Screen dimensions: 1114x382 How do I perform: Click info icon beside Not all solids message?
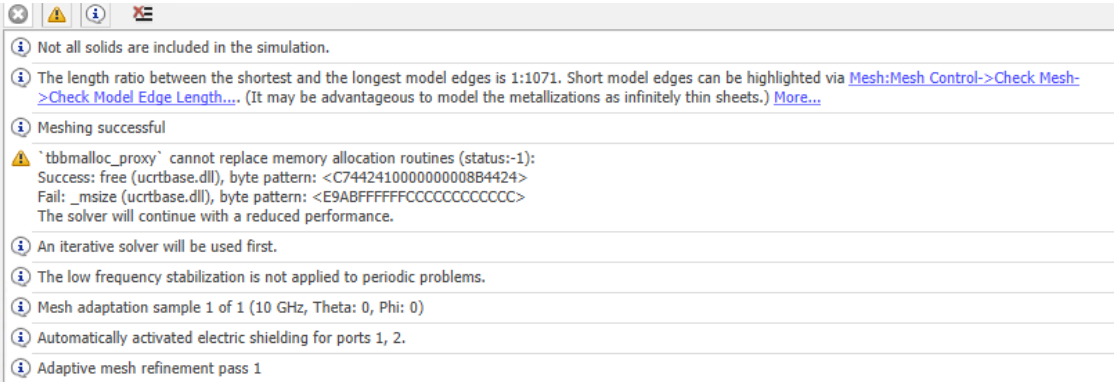pyautogui.click(x=22, y=48)
